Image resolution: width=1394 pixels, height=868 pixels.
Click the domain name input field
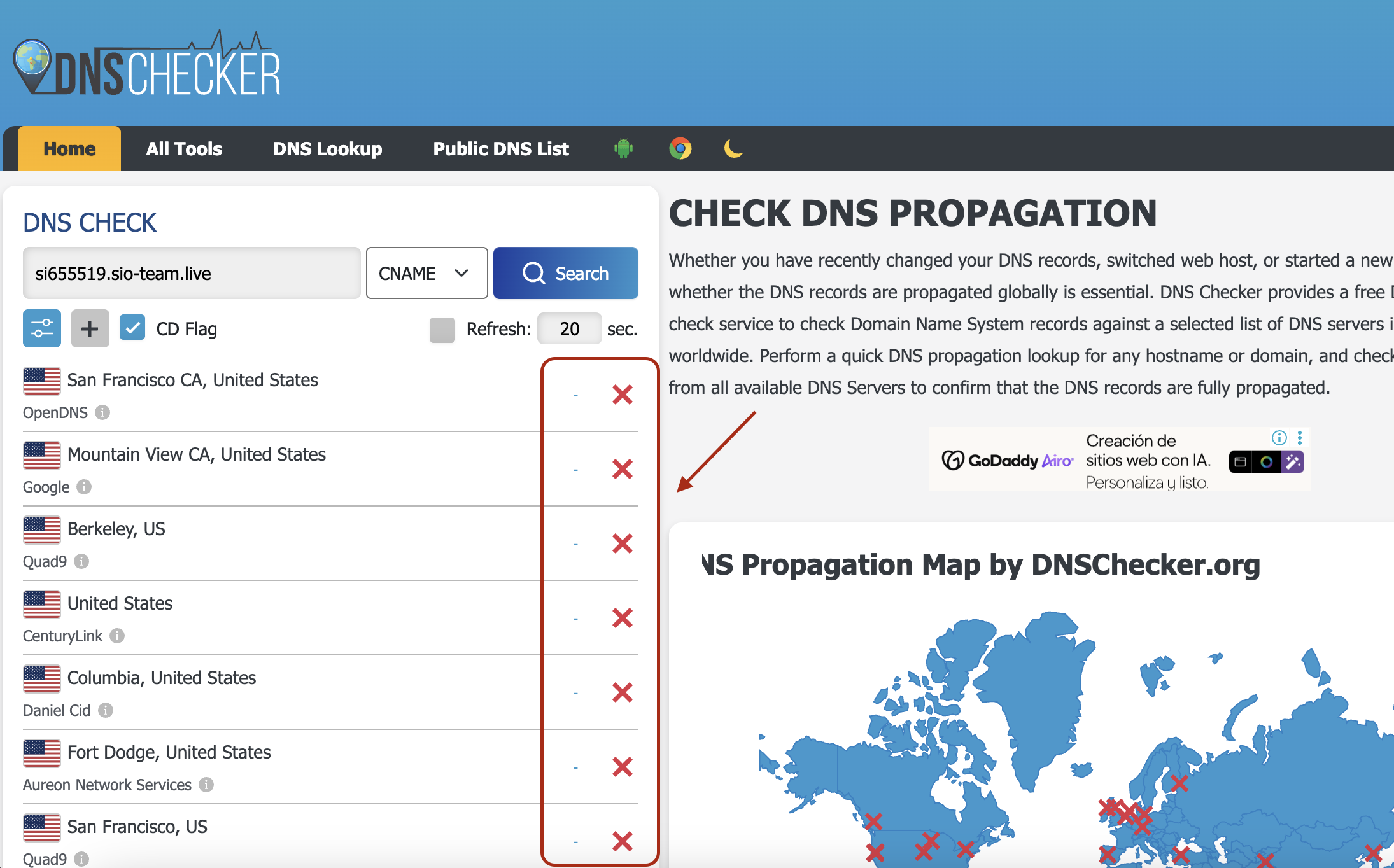coord(191,273)
